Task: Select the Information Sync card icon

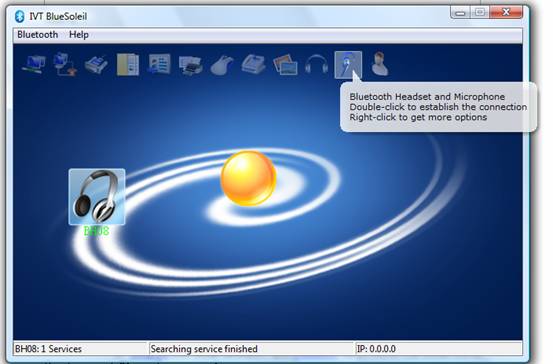Action: coord(159,64)
